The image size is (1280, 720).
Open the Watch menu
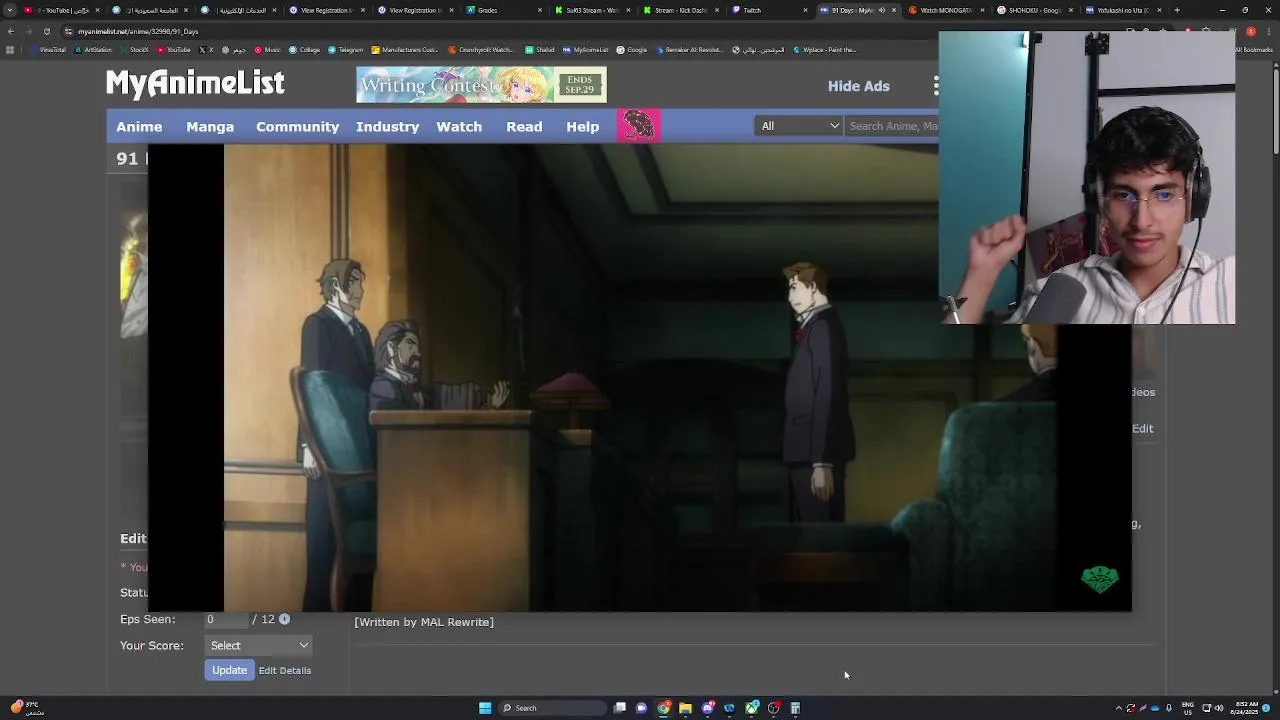click(x=459, y=126)
